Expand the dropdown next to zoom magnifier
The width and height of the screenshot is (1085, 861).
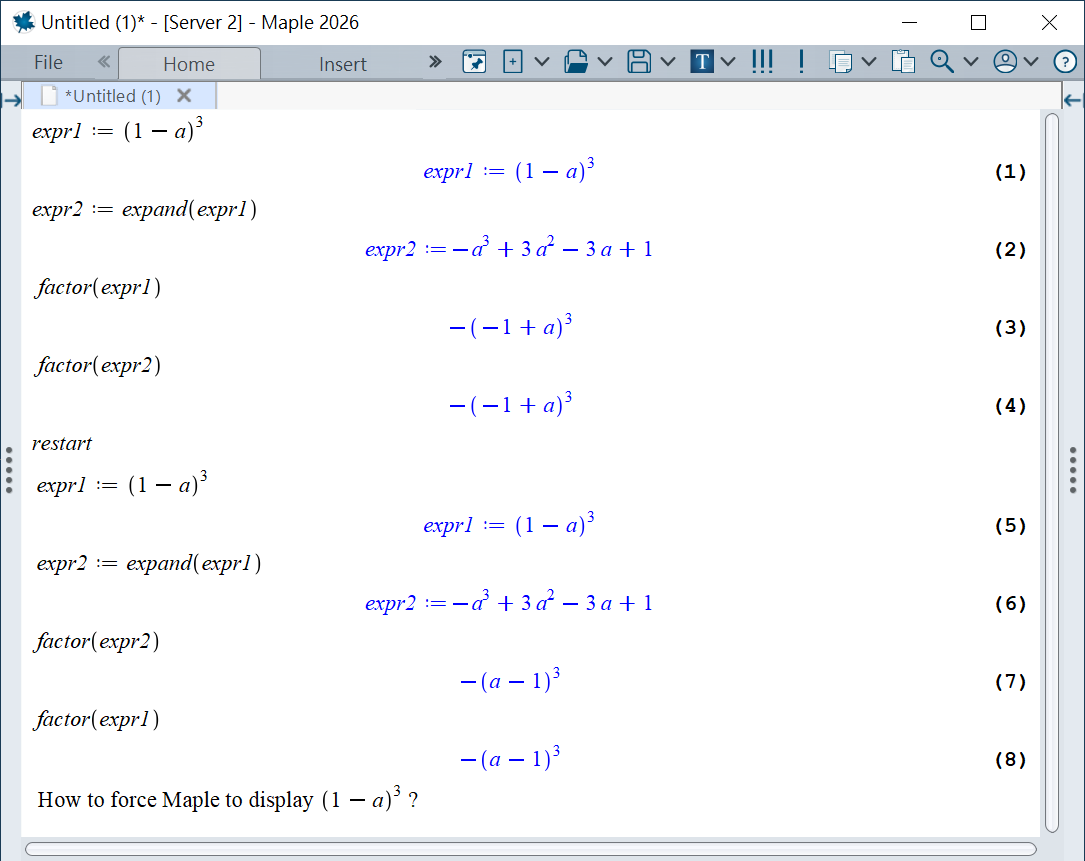tap(970, 62)
